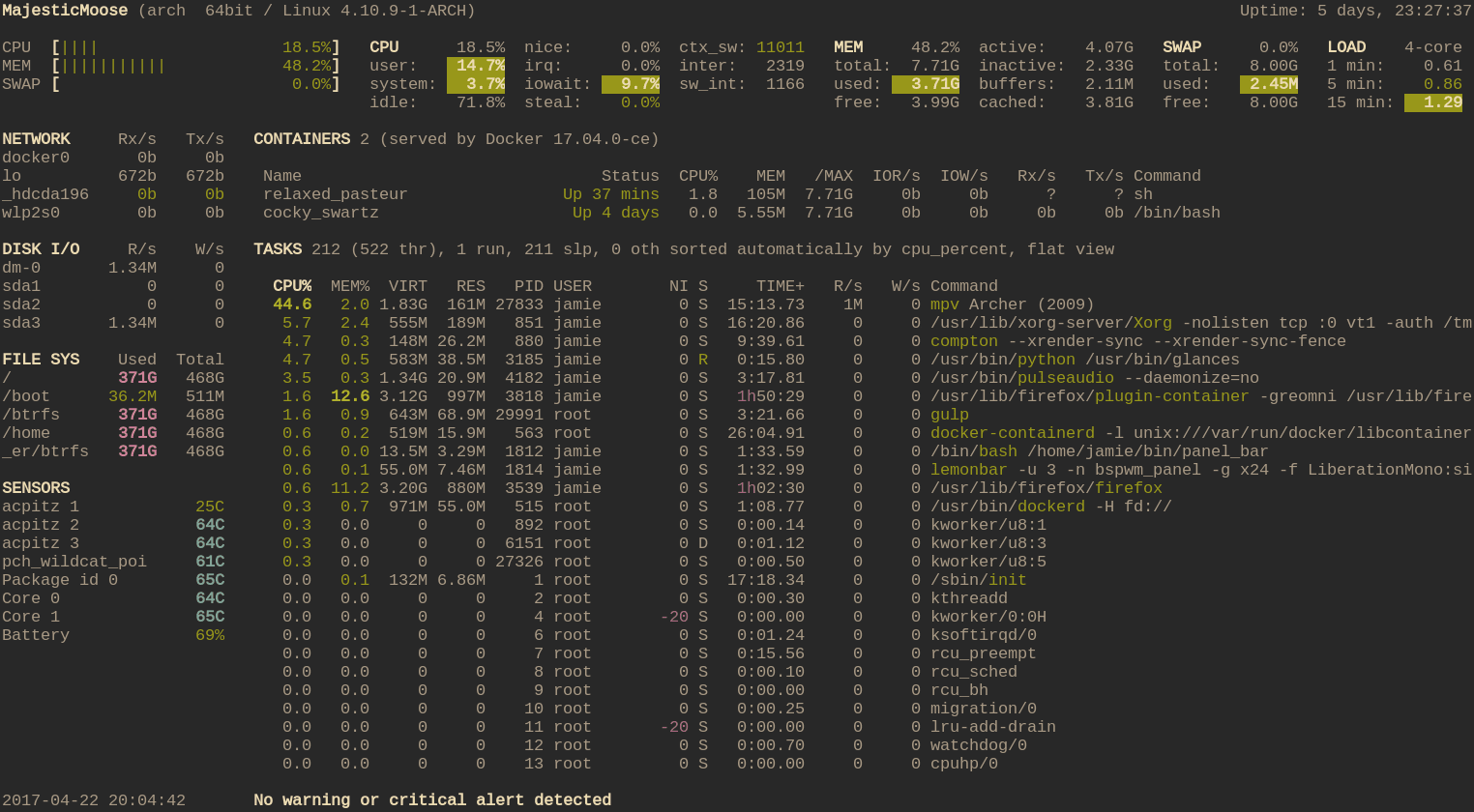Select the cocky_swartz container row

(x=742, y=213)
